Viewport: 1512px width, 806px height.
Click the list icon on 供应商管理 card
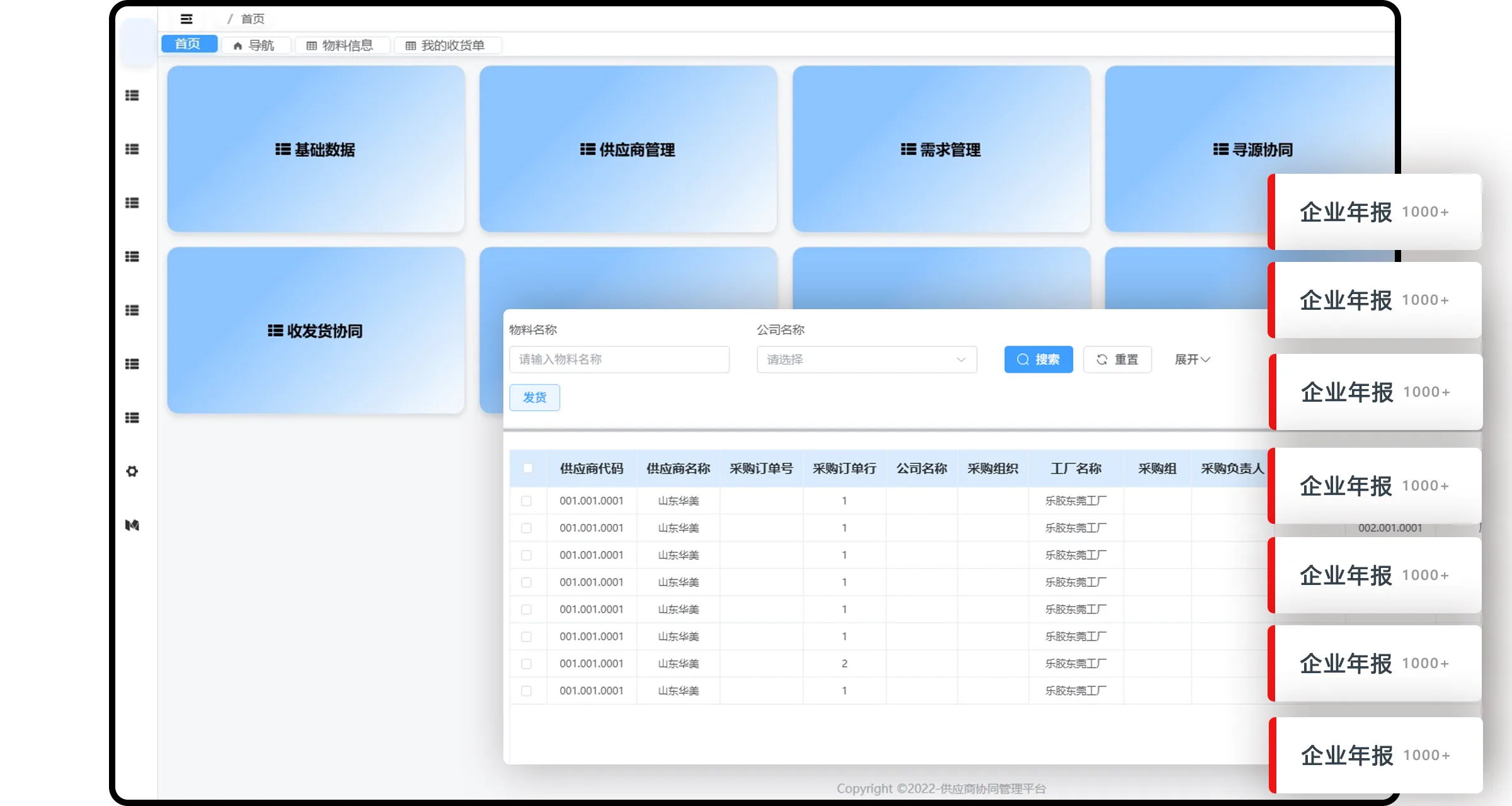pos(588,150)
